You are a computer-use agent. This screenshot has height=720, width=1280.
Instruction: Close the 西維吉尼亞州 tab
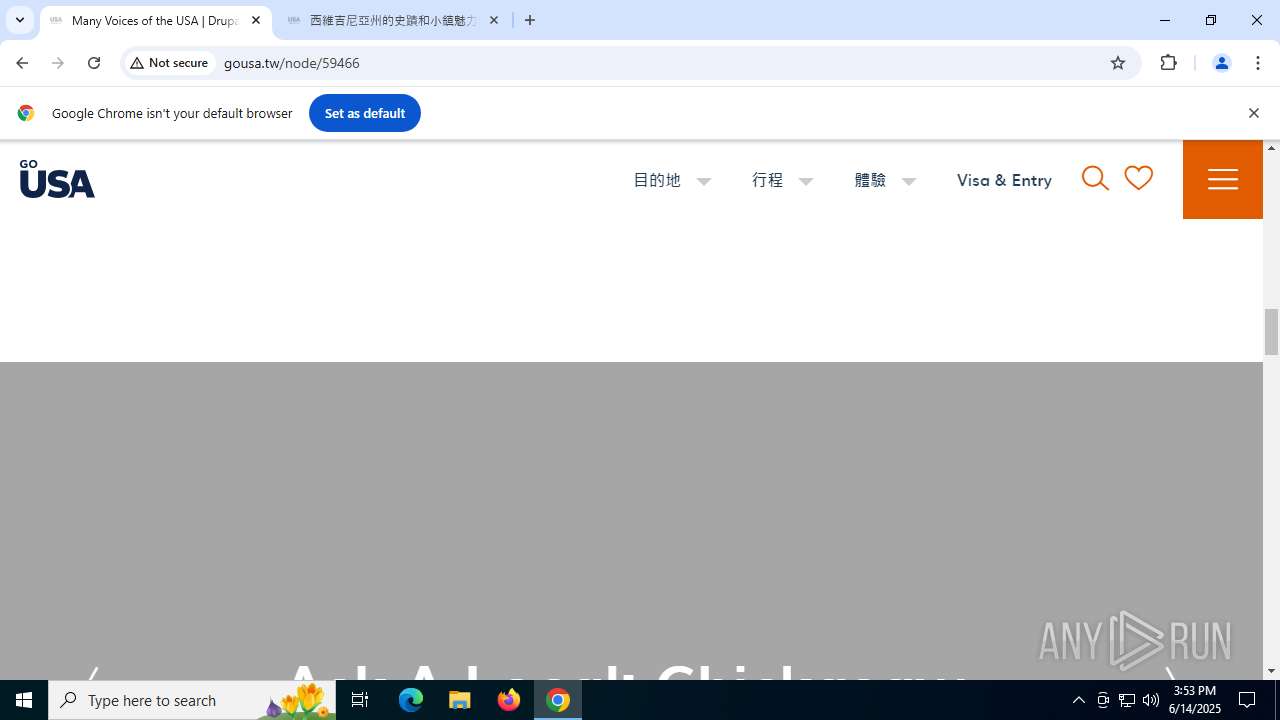click(494, 20)
